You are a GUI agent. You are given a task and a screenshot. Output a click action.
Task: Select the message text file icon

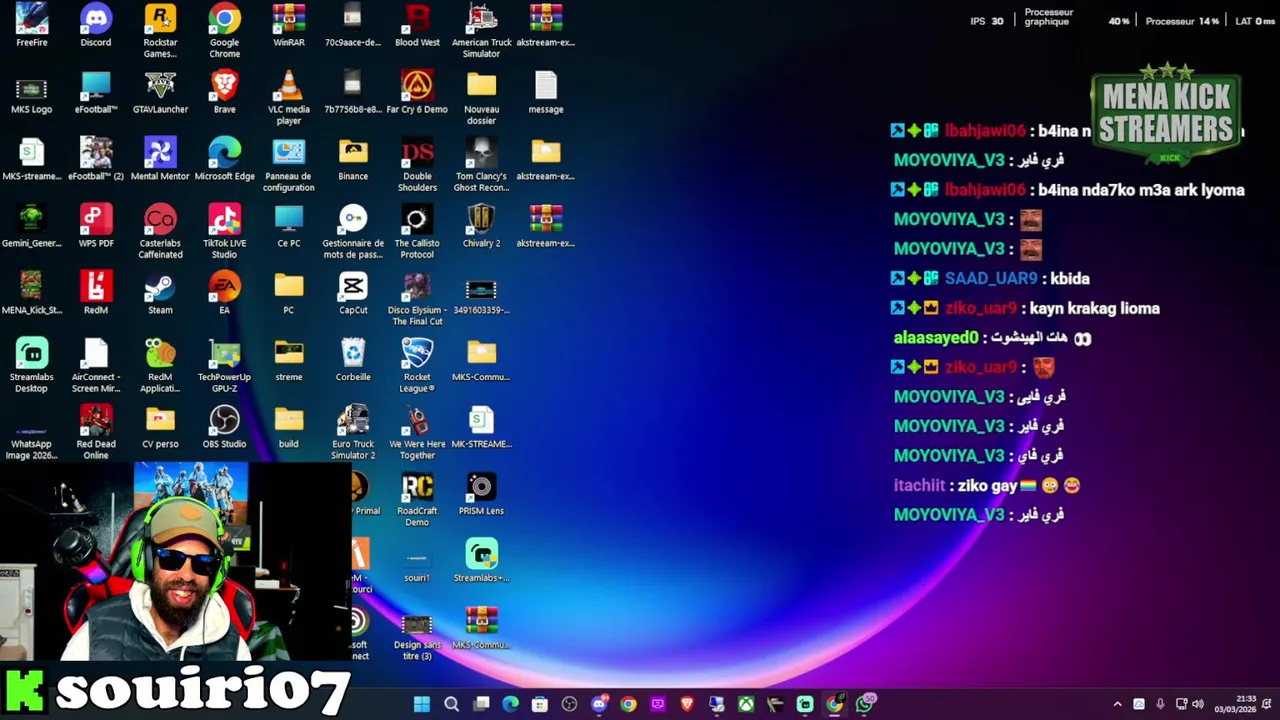(x=546, y=92)
